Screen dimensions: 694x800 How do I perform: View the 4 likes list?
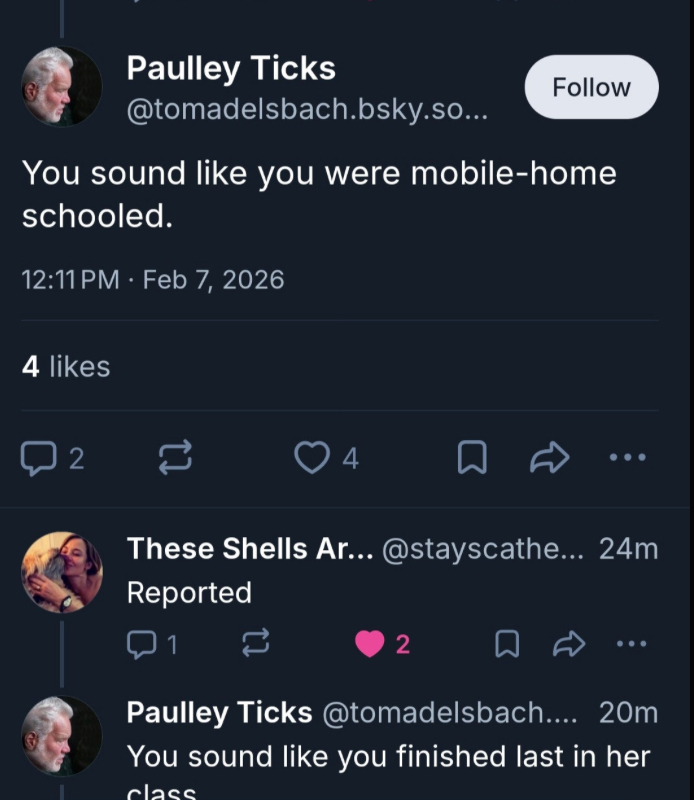[x=66, y=367]
